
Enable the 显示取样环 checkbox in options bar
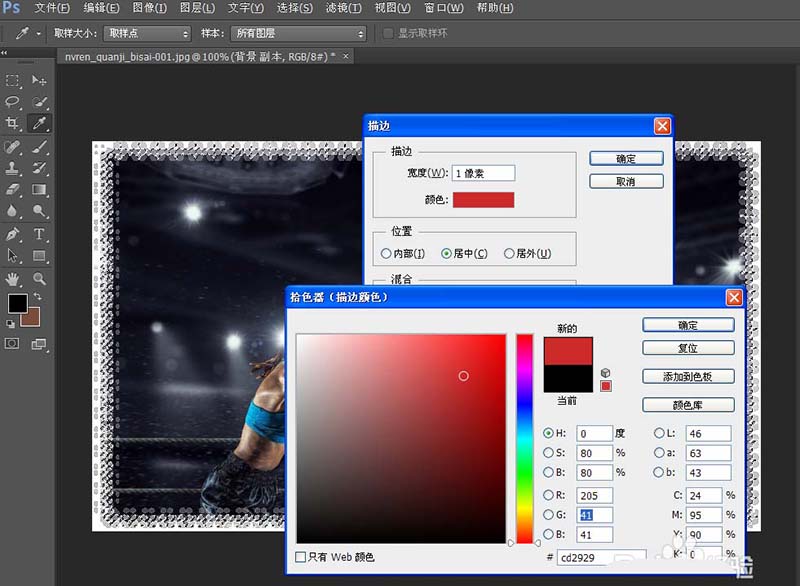point(388,33)
